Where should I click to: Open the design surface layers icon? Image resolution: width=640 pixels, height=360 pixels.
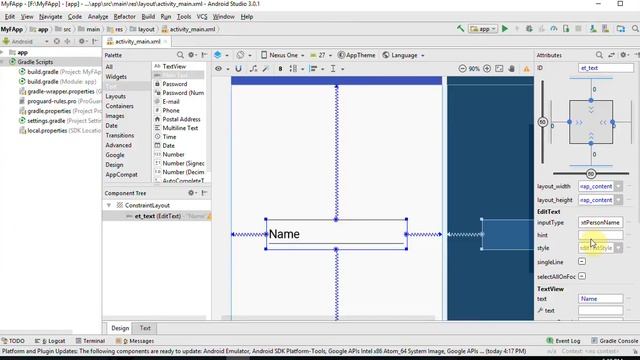click(218, 55)
